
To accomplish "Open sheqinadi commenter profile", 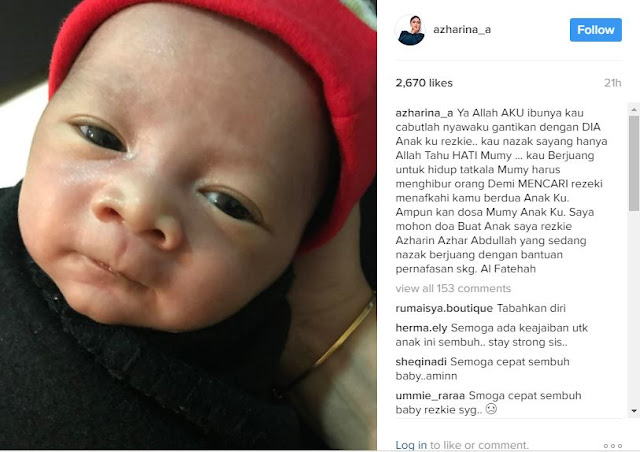I will tap(421, 362).
